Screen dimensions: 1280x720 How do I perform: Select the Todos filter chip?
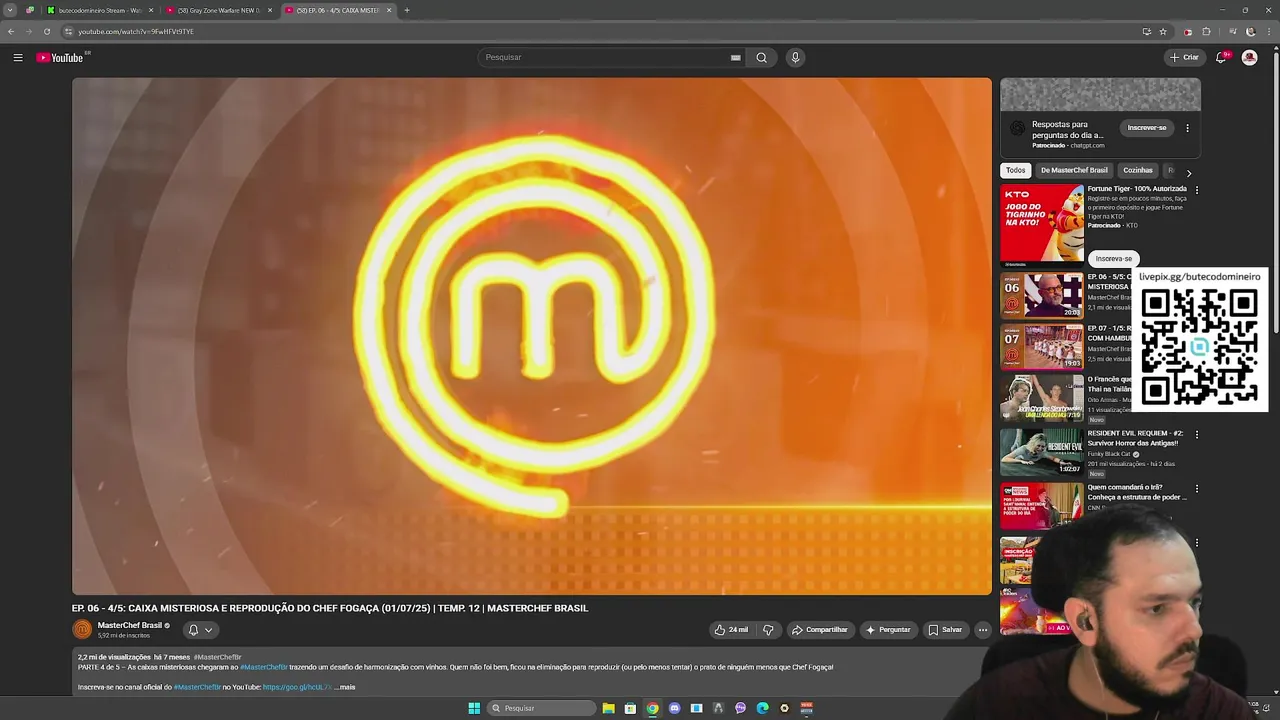click(1016, 170)
